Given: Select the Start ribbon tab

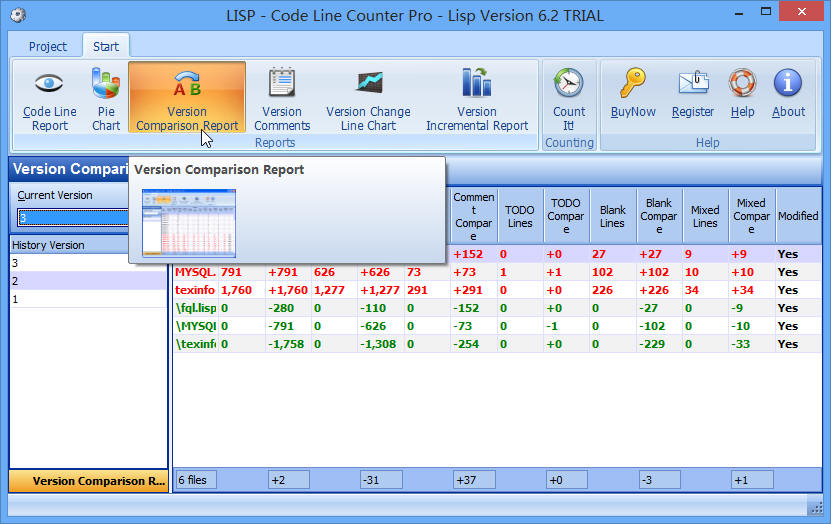Looking at the screenshot, I should pos(106,47).
